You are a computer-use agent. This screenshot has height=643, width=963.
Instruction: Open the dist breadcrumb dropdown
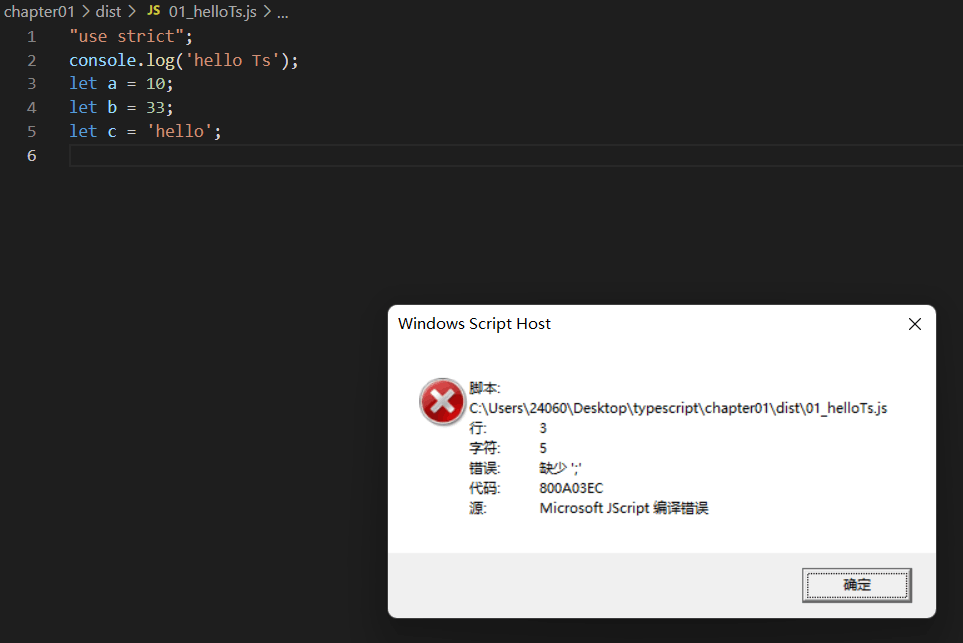[108, 12]
